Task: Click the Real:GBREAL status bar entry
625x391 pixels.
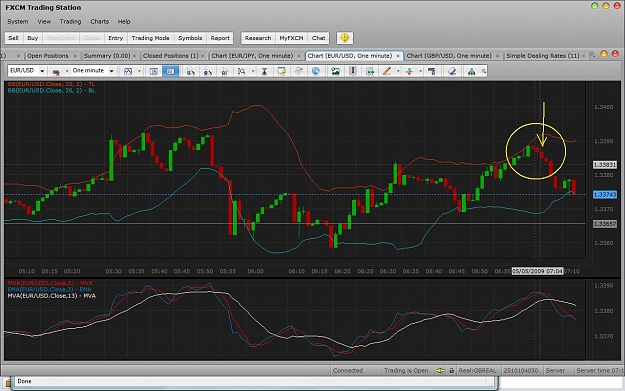Action: 477,370
